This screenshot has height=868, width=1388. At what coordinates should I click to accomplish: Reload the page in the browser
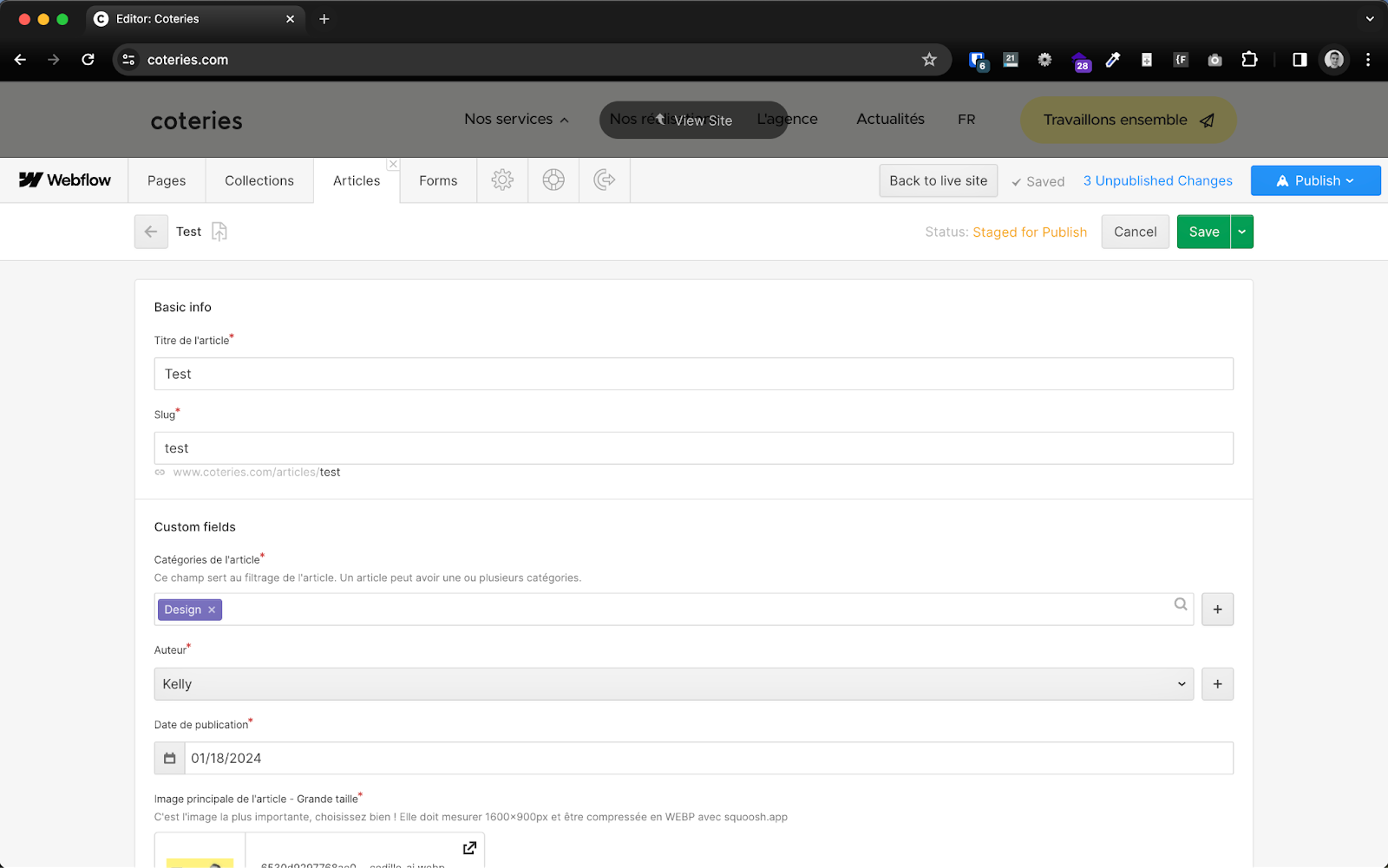(88, 60)
